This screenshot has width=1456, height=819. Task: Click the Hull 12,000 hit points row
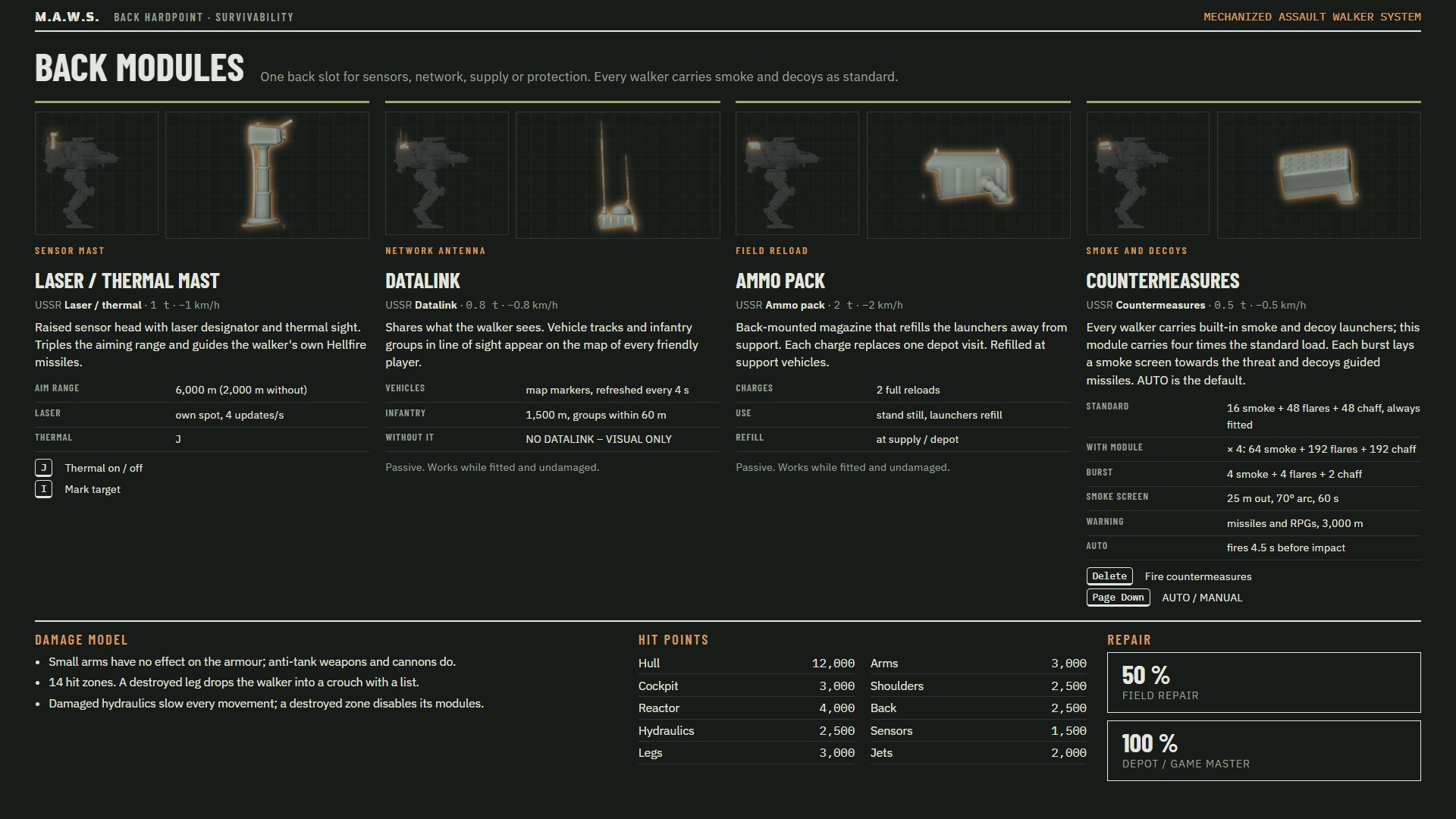pyautogui.click(x=746, y=664)
